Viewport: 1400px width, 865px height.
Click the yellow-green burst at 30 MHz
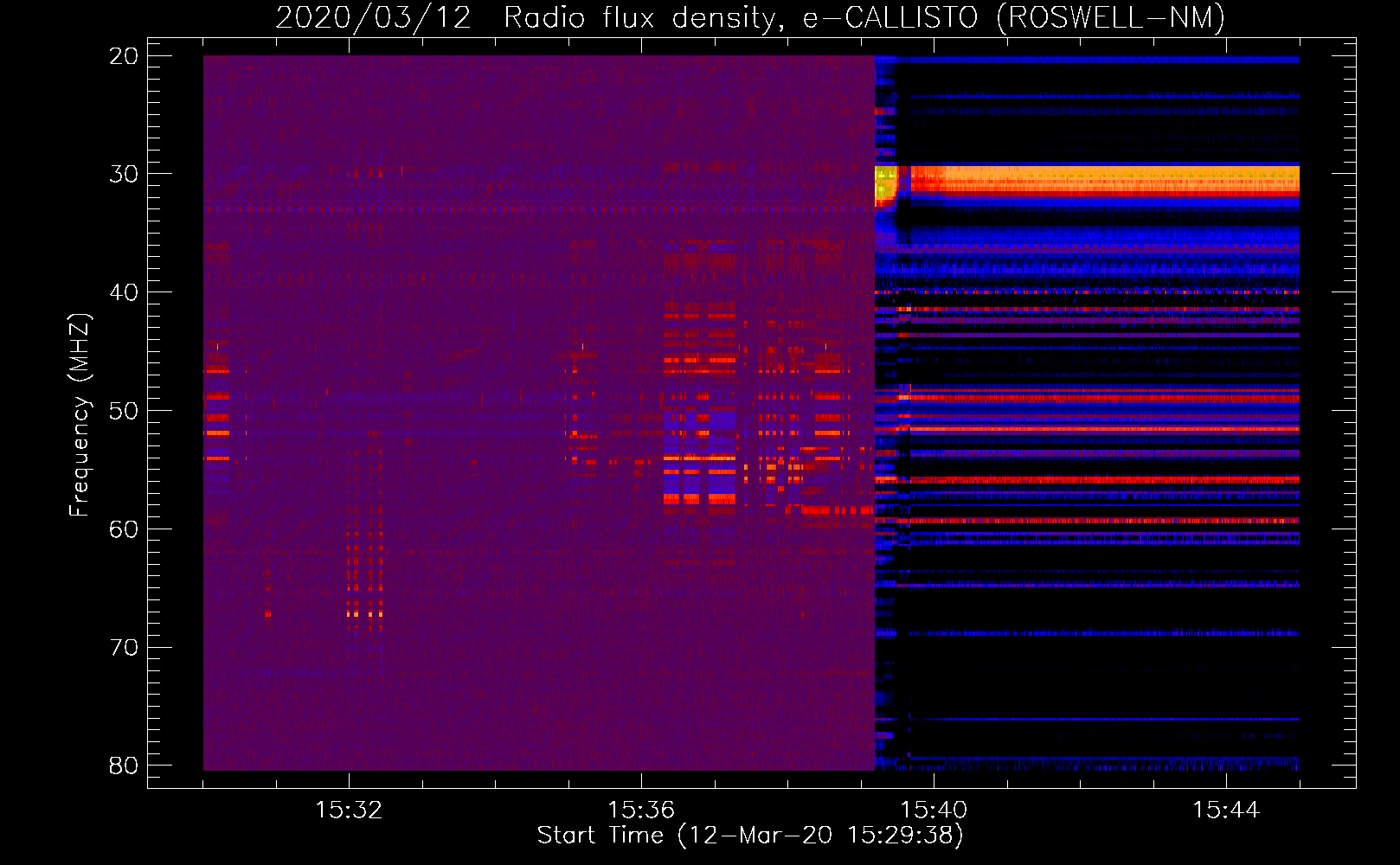point(886,185)
